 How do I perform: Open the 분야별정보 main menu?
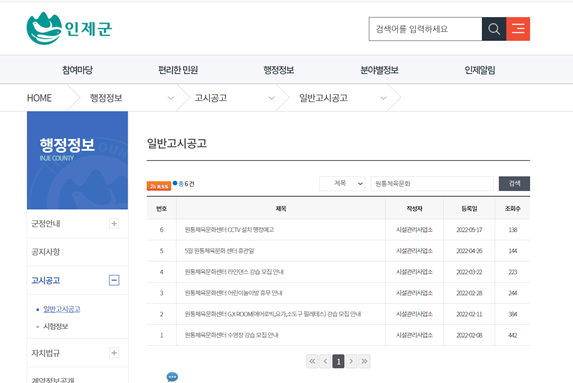[x=379, y=70]
